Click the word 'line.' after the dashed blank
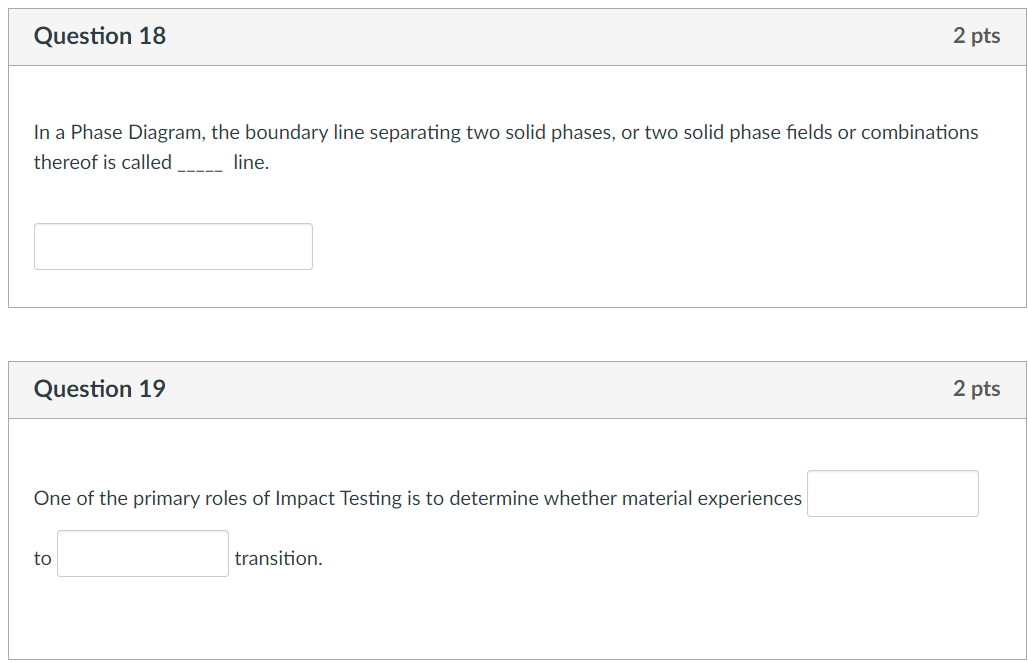This screenshot has height=663, width=1028. click(251, 162)
